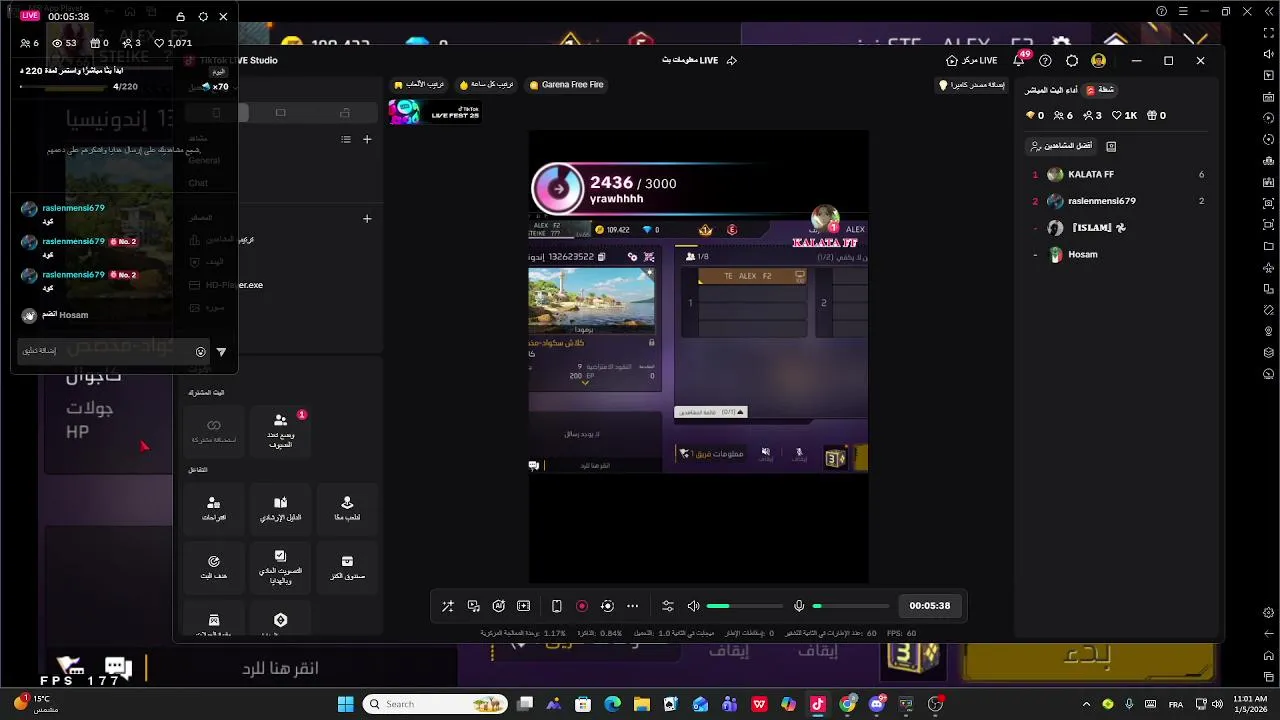Mute the speaker output icon
1280x720 pixels.
tap(693, 606)
